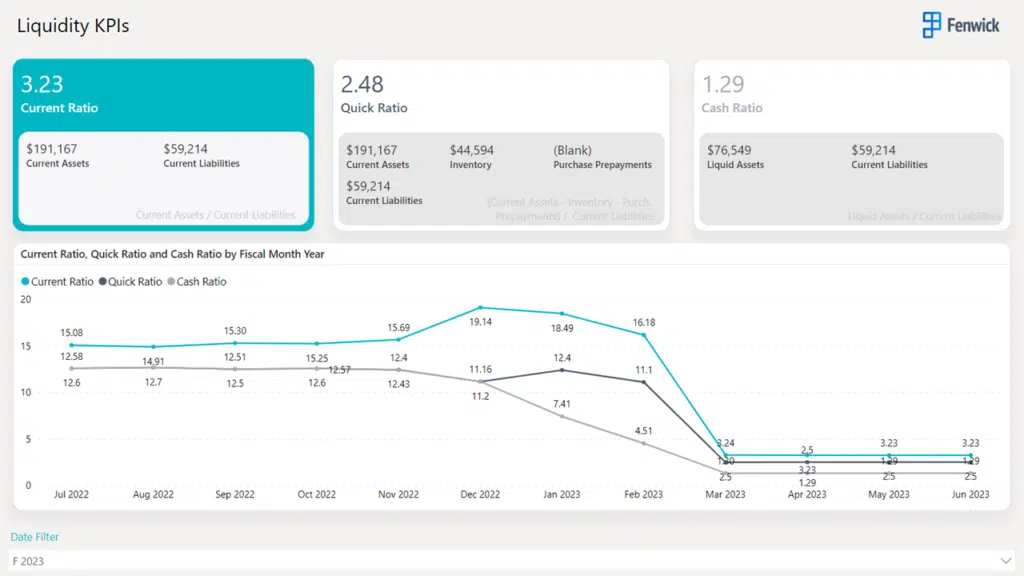This screenshot has height=576, width=1024.
Task: Click the gray Cash Ratio legend dot
Action: coord(171,282)
